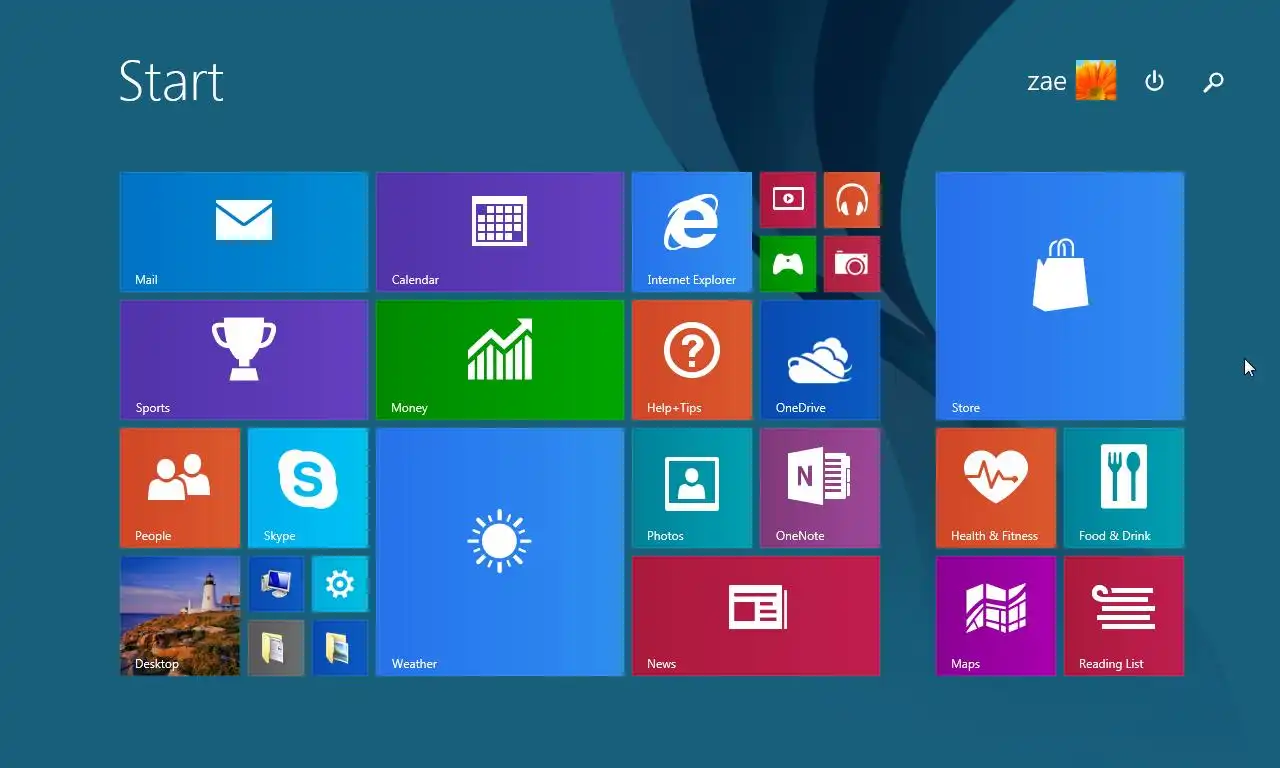Launch the Skype tile

pos(308,488)
